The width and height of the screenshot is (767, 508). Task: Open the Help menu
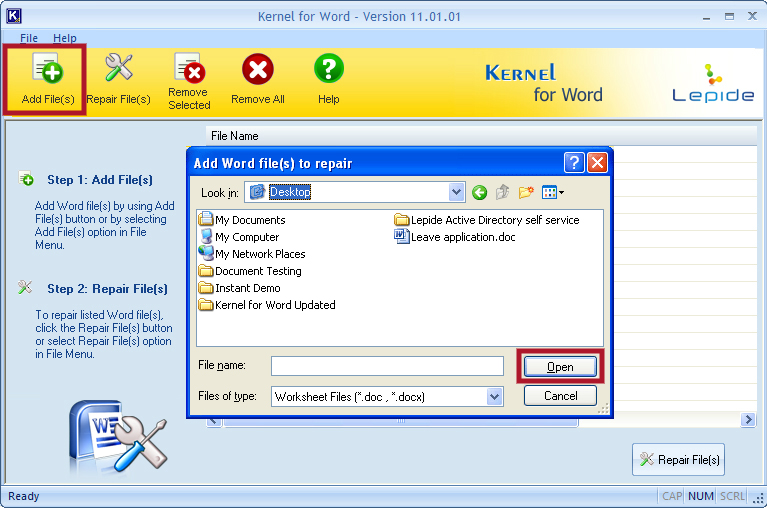click(65, 38)
